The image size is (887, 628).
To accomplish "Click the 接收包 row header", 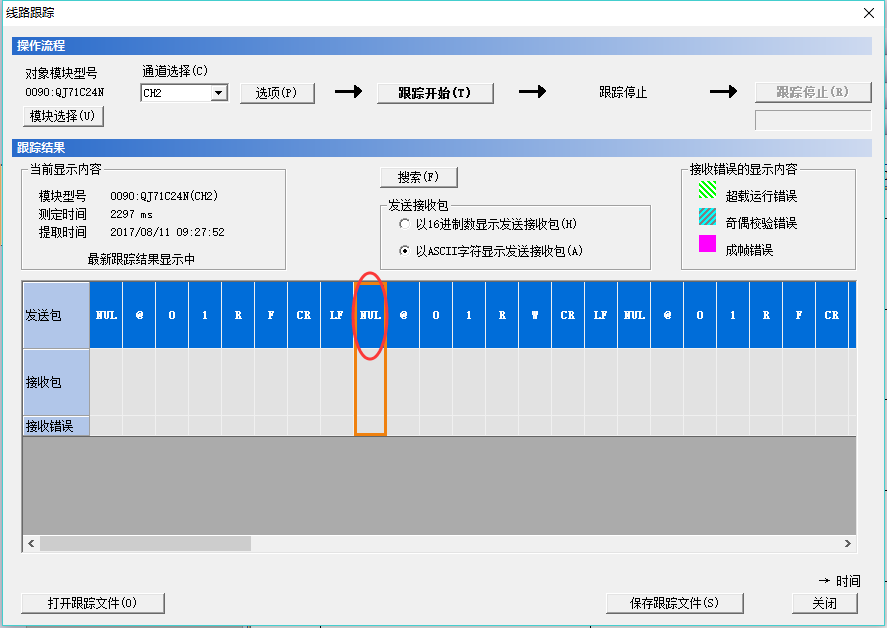I will coord(56,382).
